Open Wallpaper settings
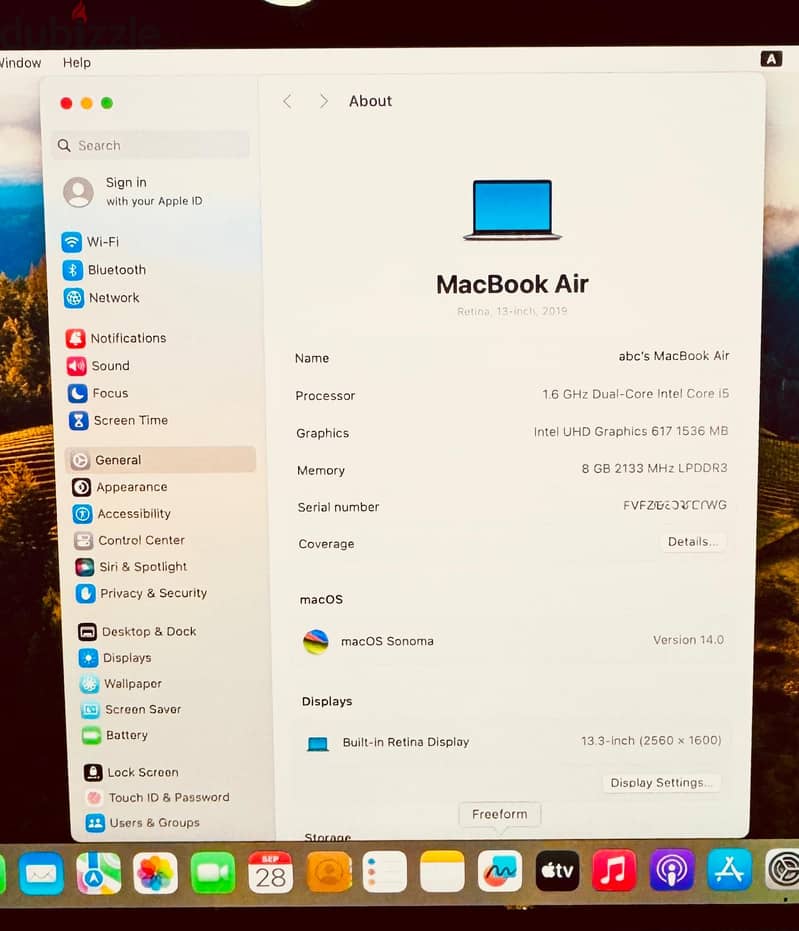The image size is (799, 931). pyautogui.click(x=122, y=684)
